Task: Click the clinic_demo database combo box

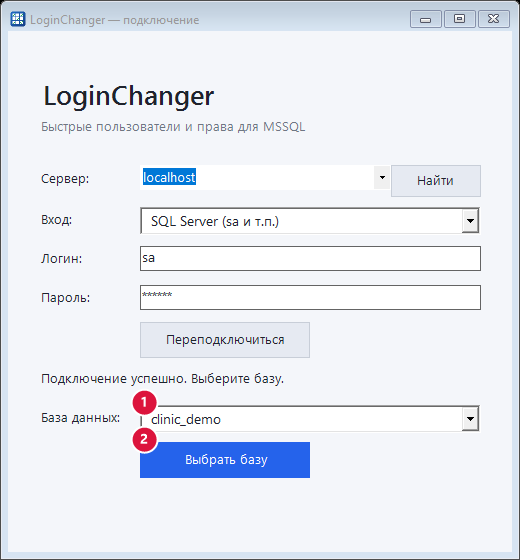Action: coord(310,419)
